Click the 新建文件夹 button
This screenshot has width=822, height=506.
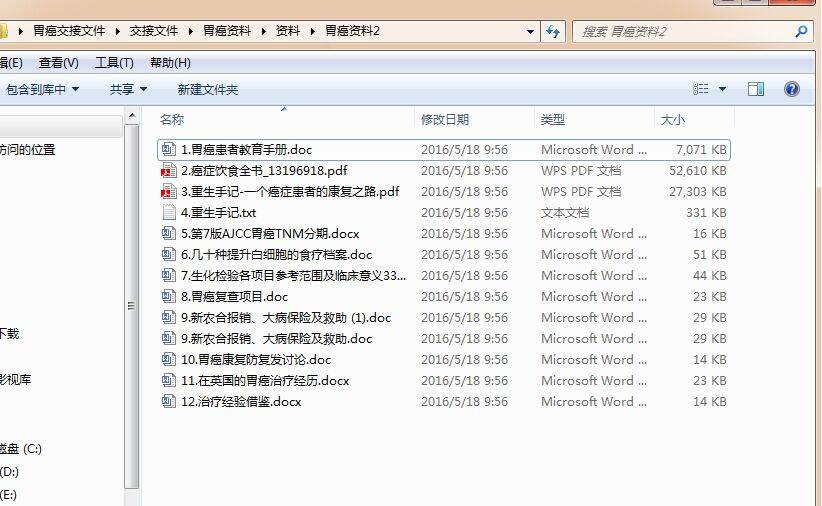(208, 90)
